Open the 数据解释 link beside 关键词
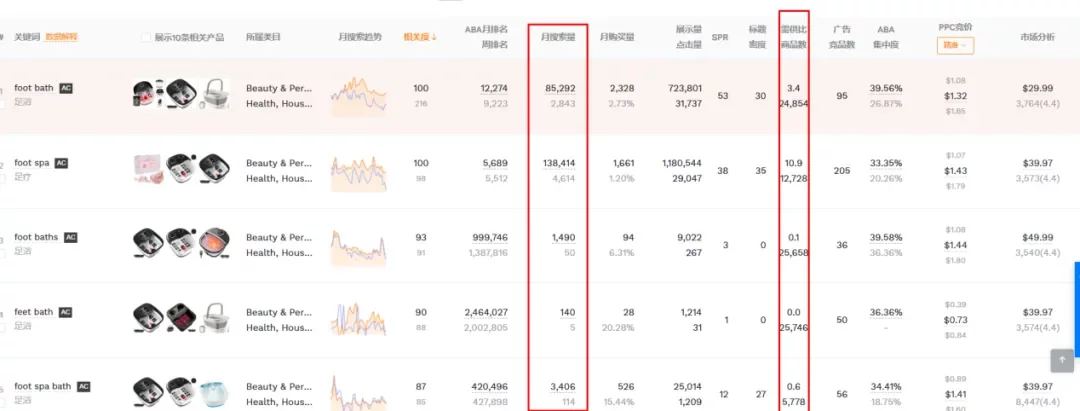Image resolution: width=1080 pixels, height=411 pixels. pos(62,37)
